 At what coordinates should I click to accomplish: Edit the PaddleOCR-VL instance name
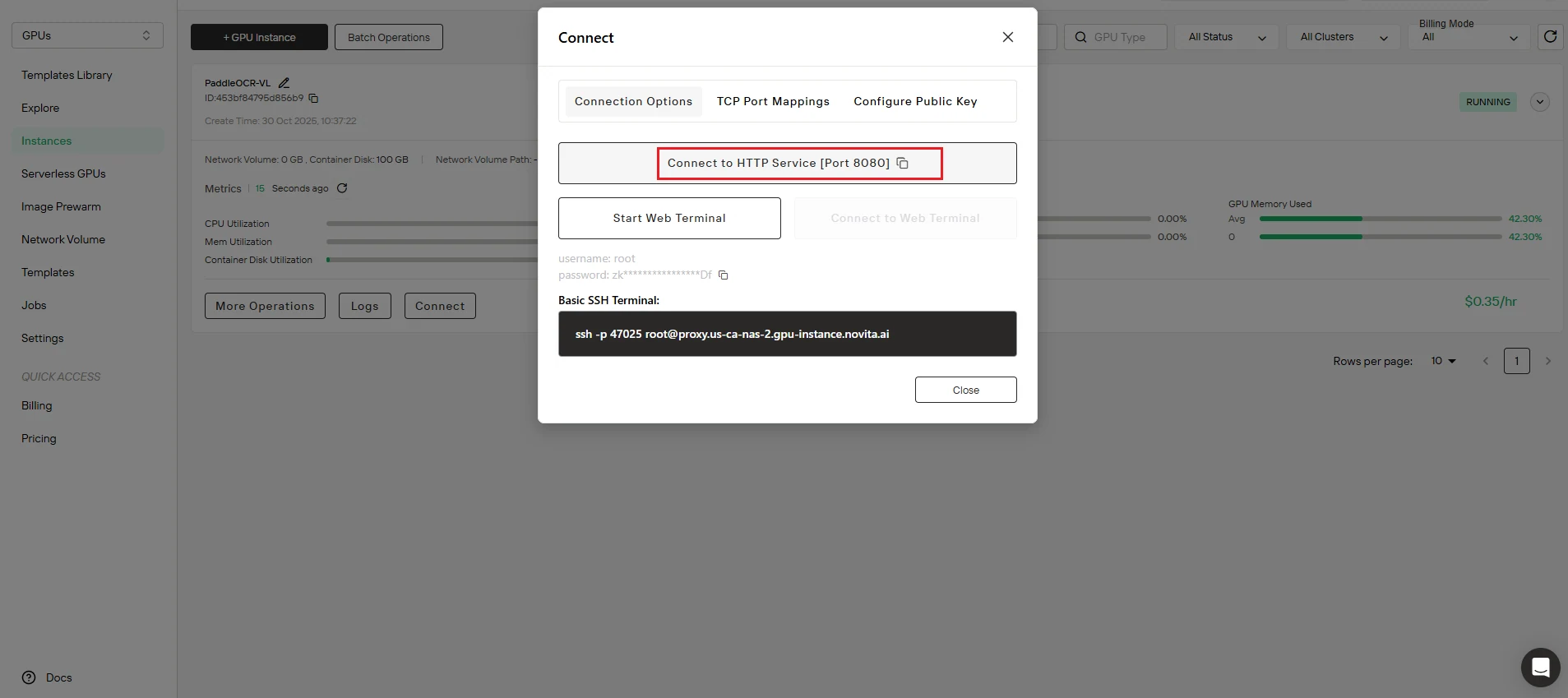(284, 83)
